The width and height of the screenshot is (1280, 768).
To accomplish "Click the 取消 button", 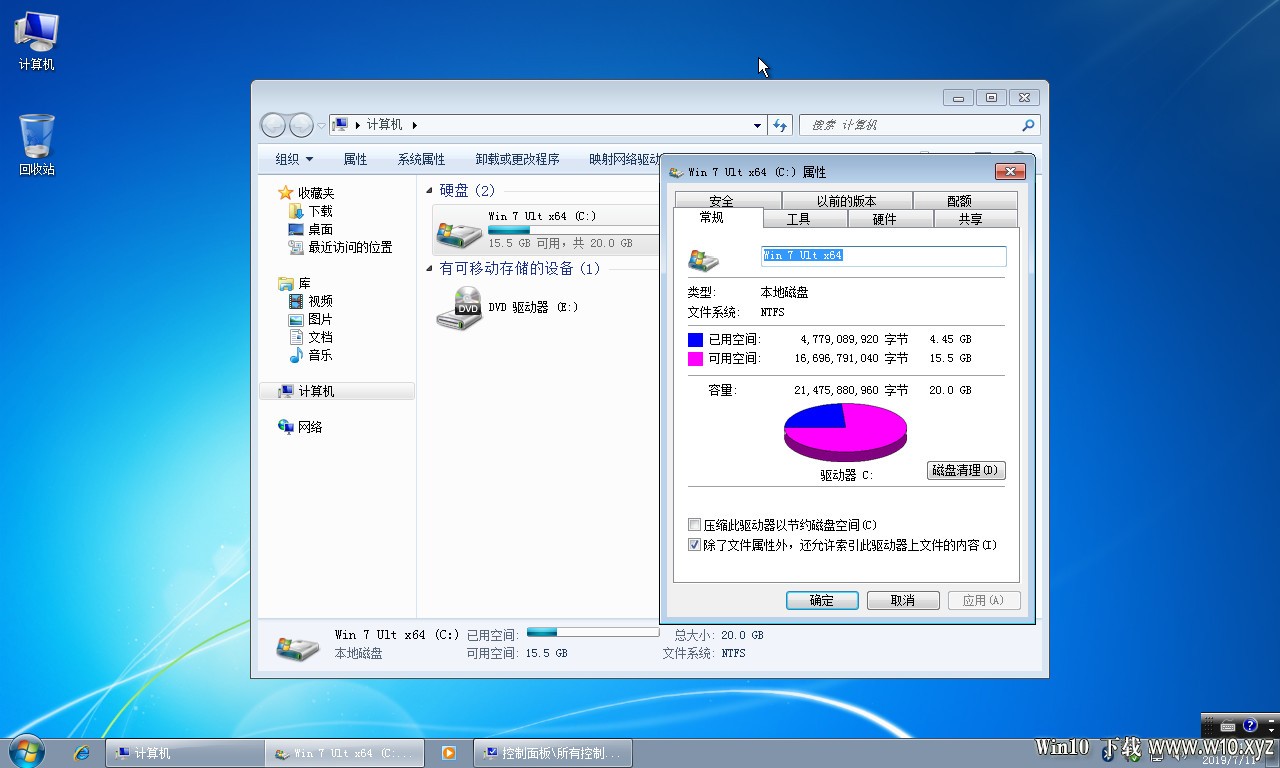I will click(903, 600).
